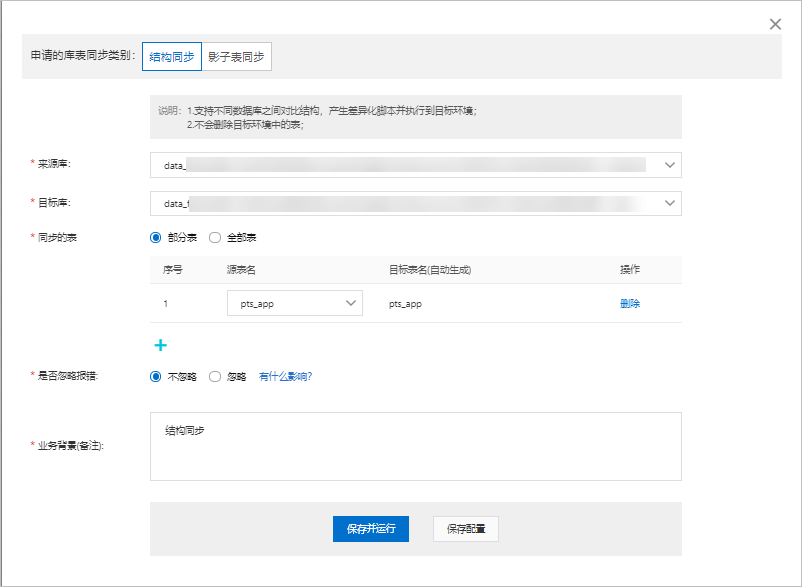Click the 保存配置 button
Image resolution: width=802 pixels, height=587 pixels.
[465, 529]
